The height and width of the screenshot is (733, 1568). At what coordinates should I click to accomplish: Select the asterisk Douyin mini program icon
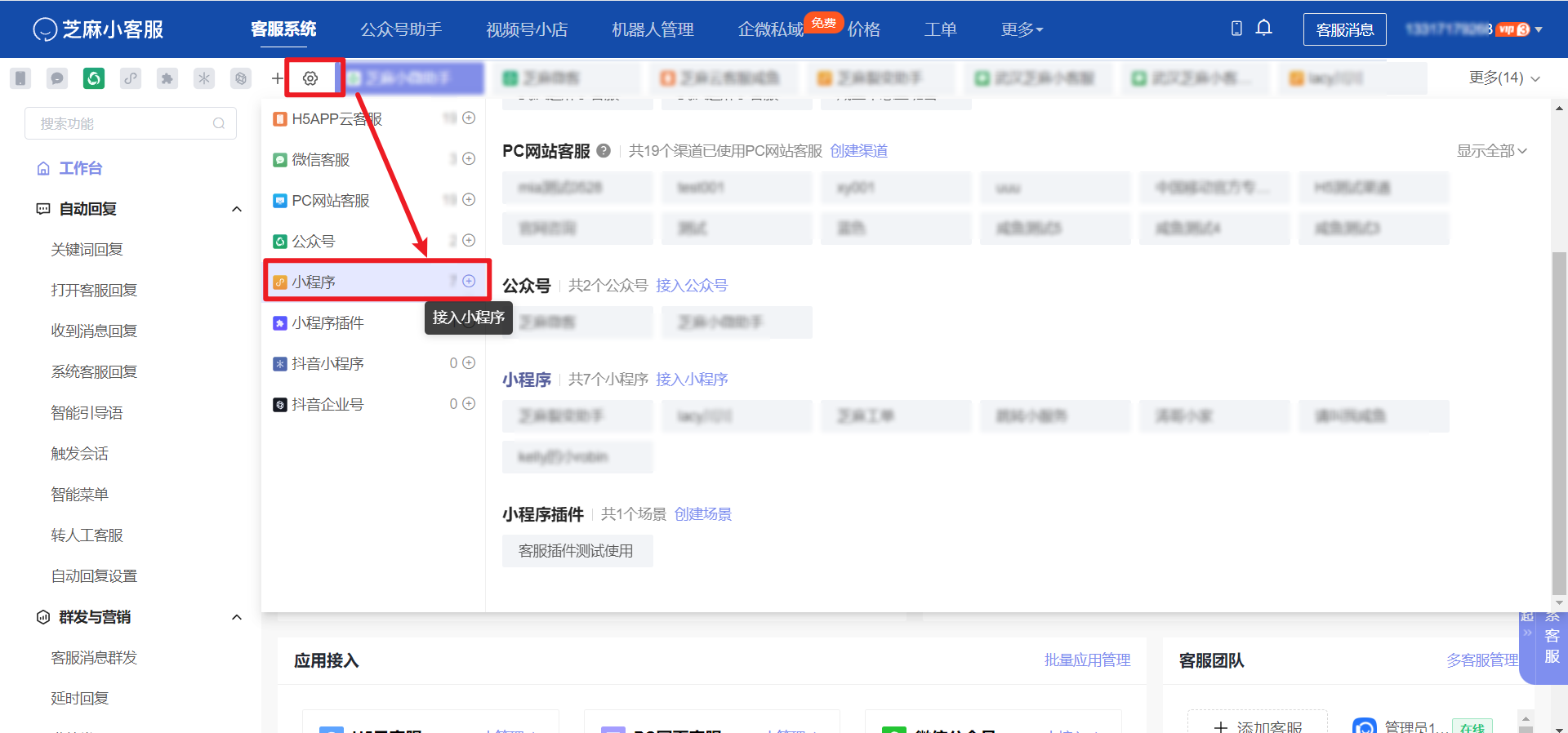(x=204, y=78)
